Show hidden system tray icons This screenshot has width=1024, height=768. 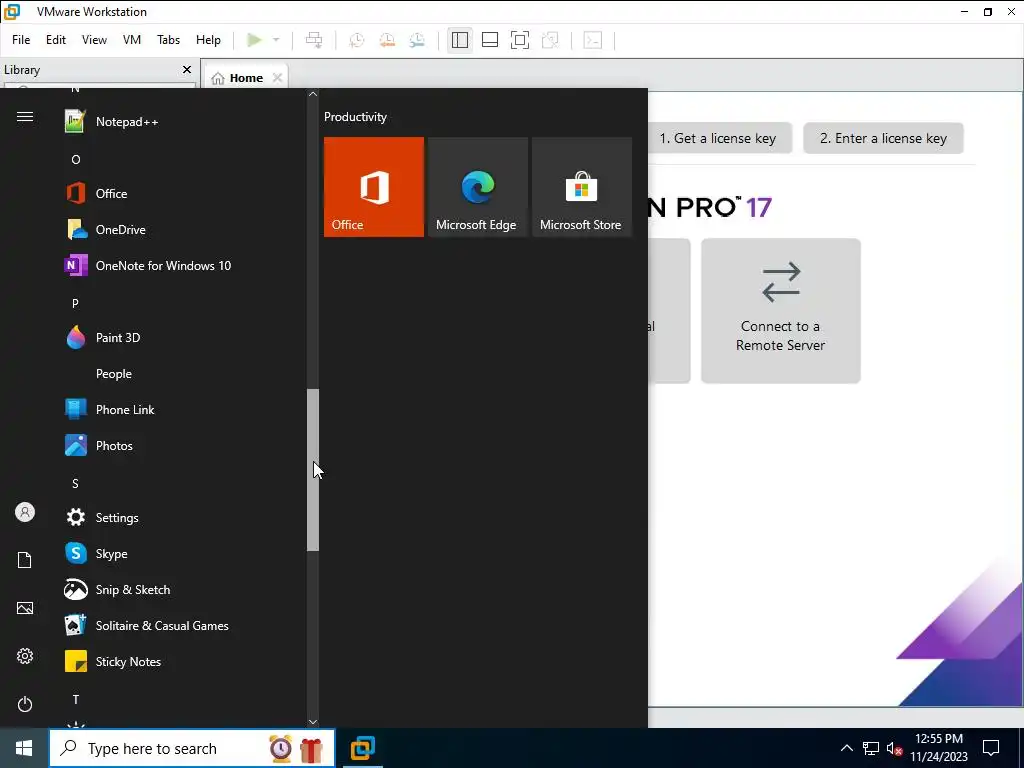pos(846,748)
